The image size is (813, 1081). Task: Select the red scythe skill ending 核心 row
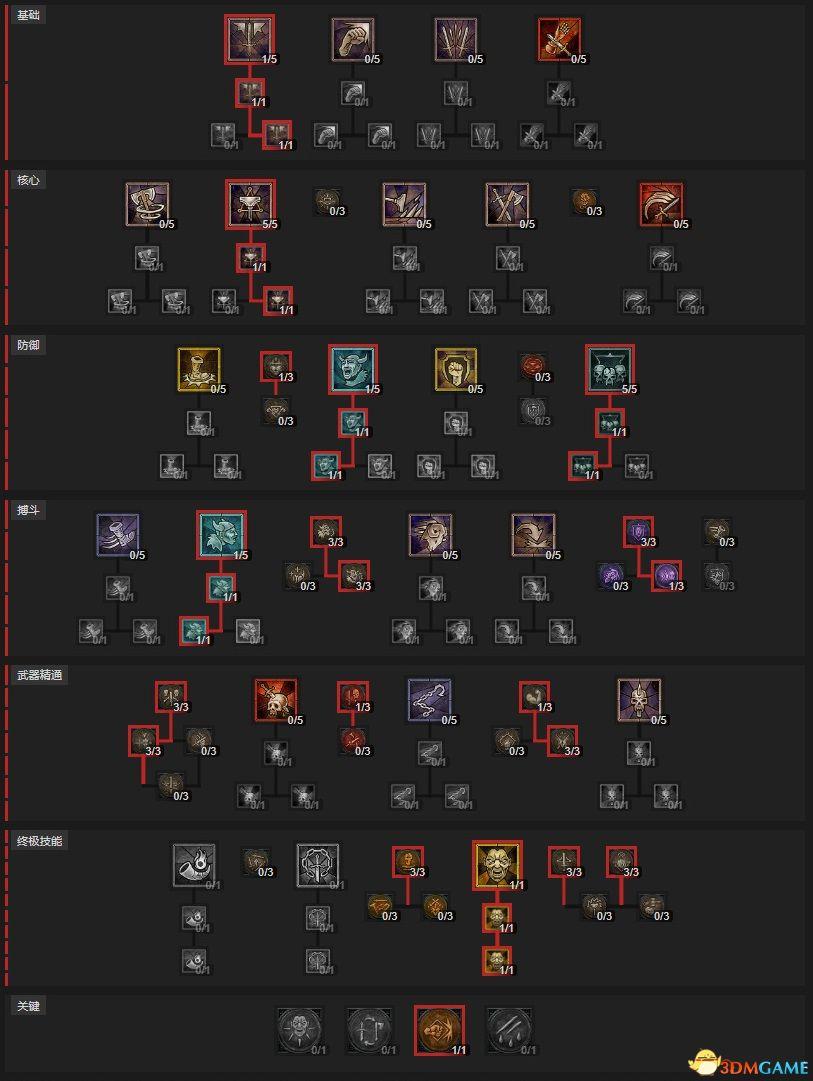(x=661, y=205)
